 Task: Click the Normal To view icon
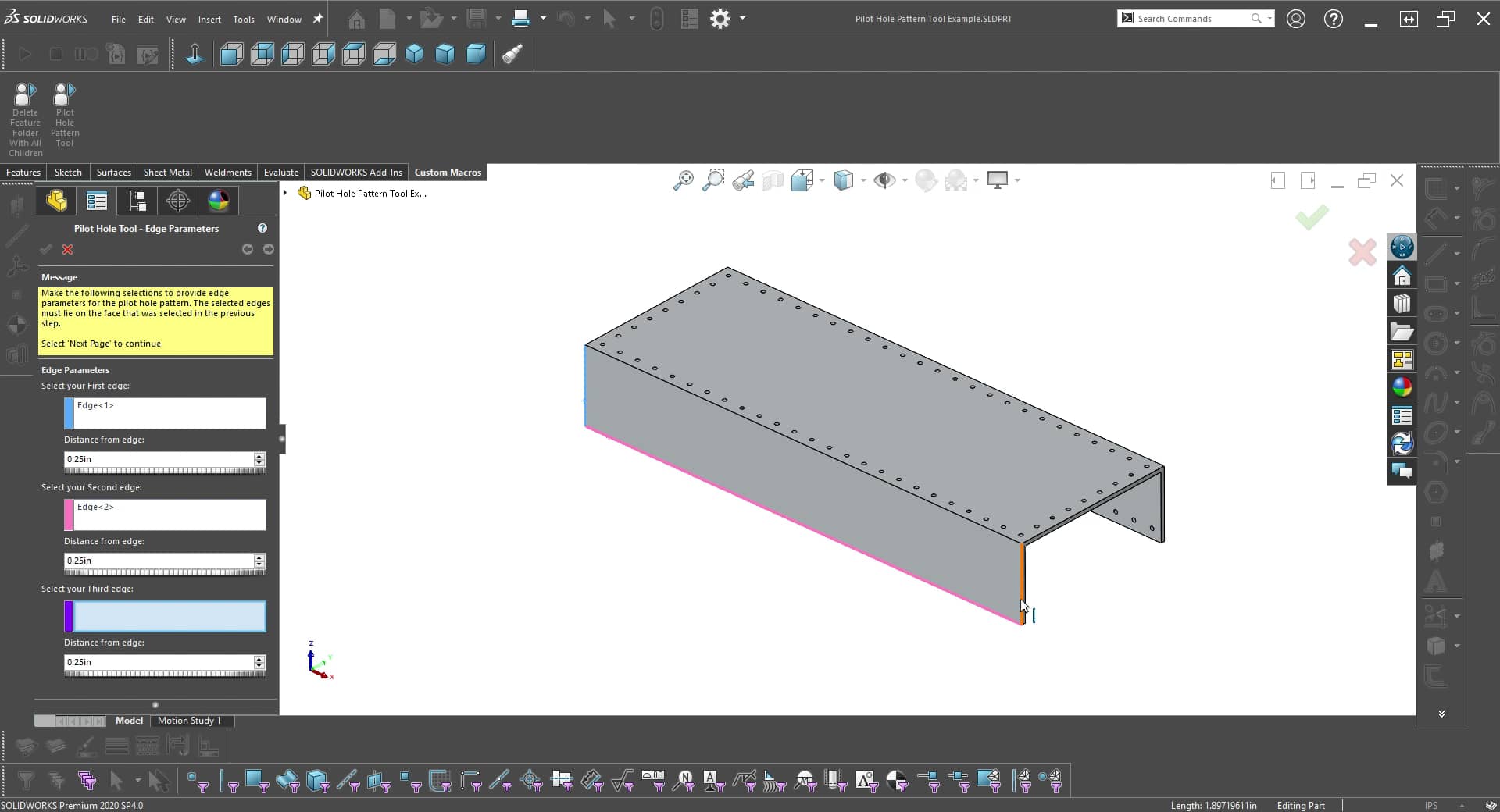click(x=194, y=54)
